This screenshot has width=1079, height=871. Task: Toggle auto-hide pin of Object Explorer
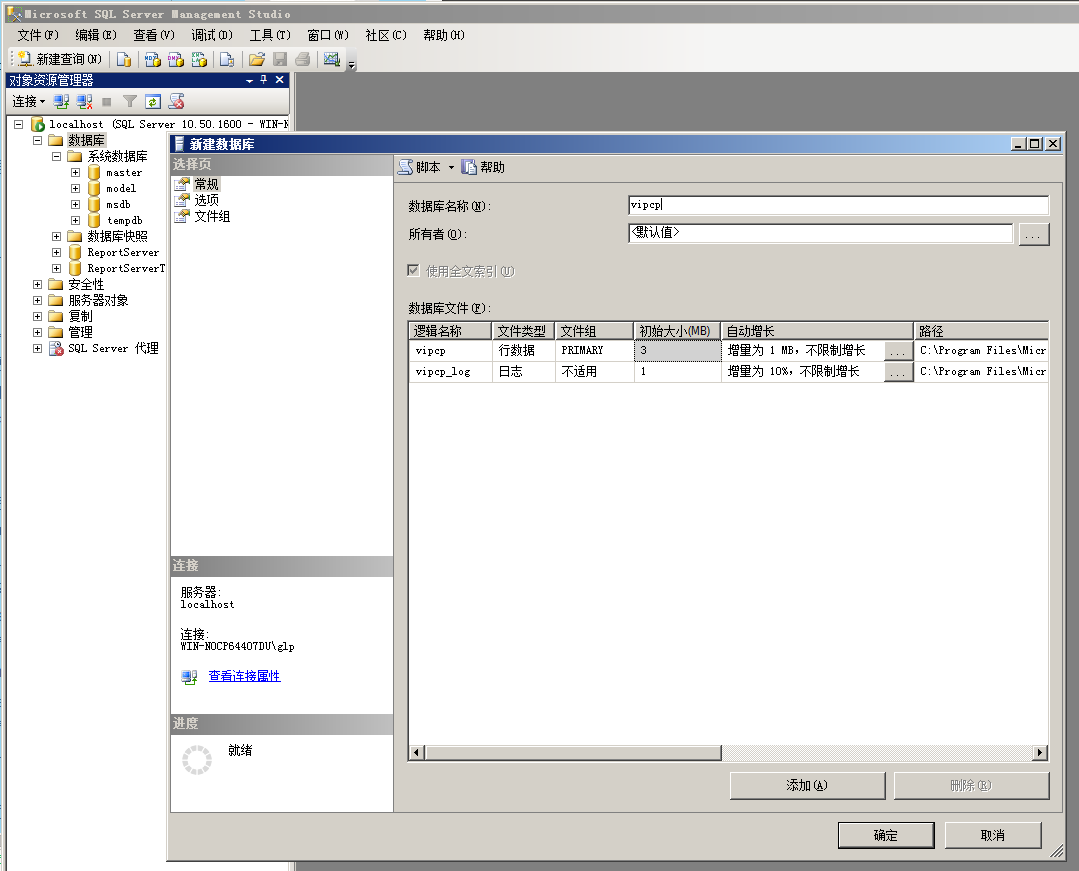pos(264,80)
